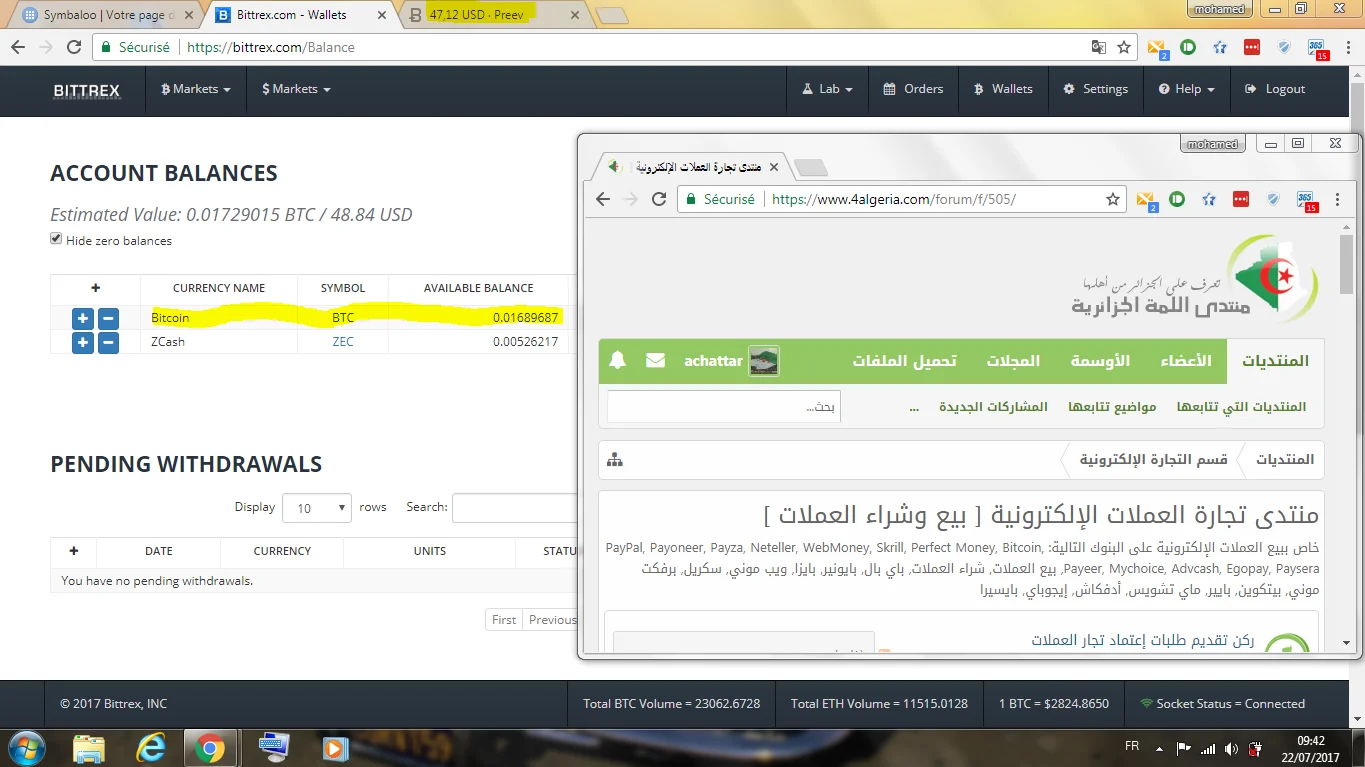The image size is (1365, 767).
Task: Open the translate icon in Bittrex address bar
Action: pyautogui.click(x=1099, y=47)
